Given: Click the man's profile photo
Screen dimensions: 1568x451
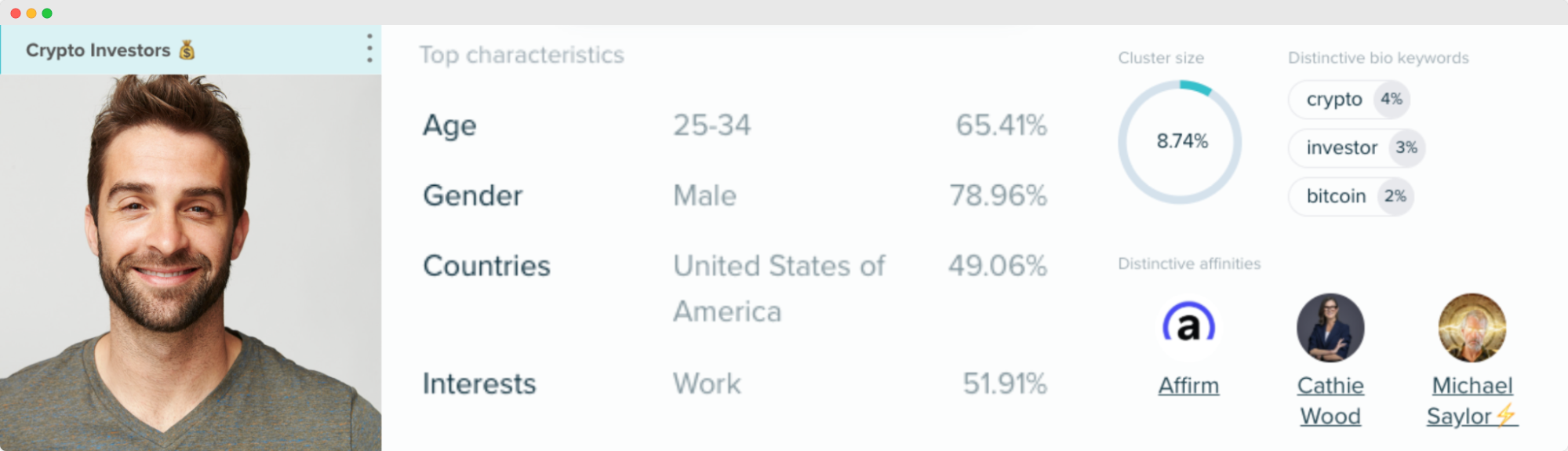Looking at the screenshot, I should [x=191, y=263].
